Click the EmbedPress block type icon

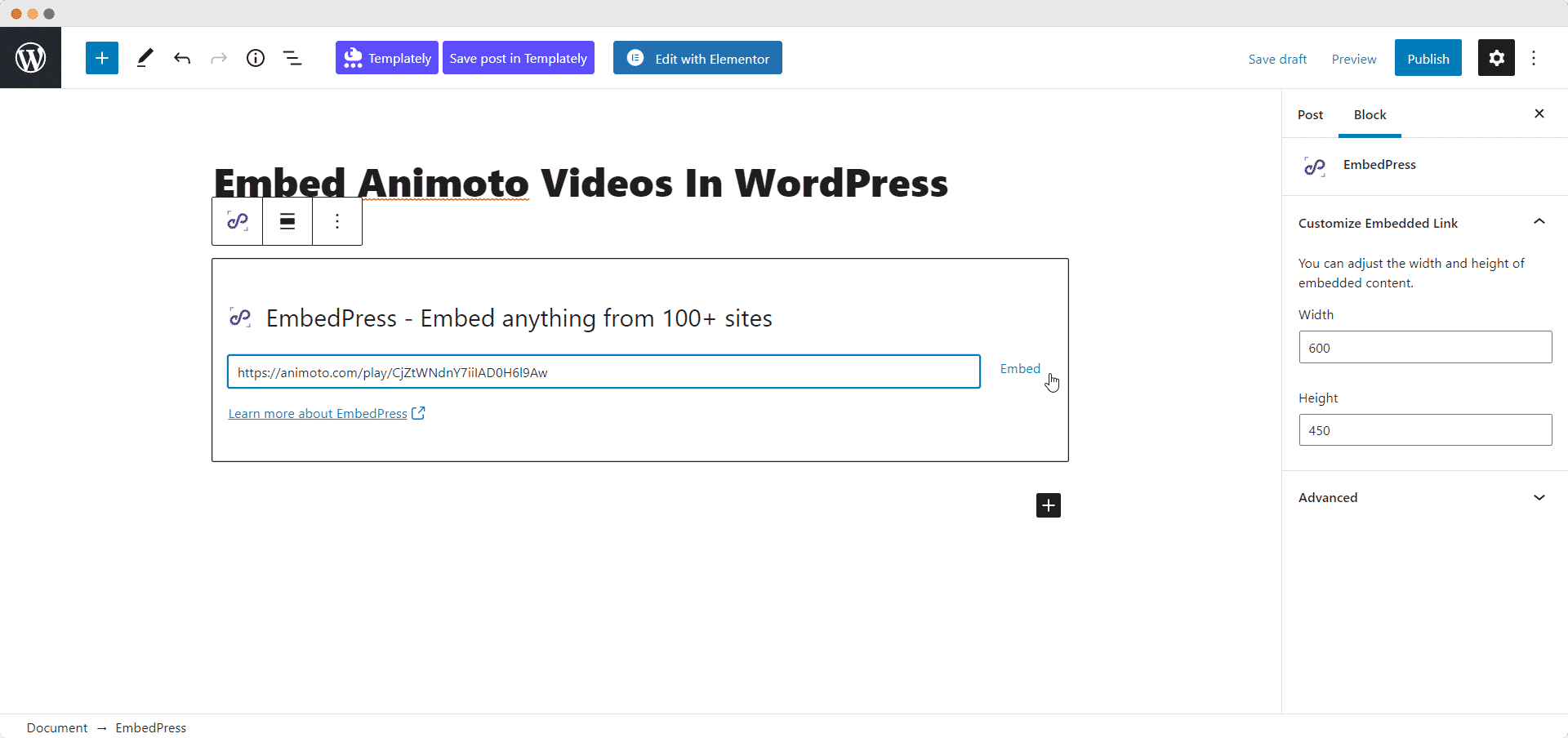point(238,221)
